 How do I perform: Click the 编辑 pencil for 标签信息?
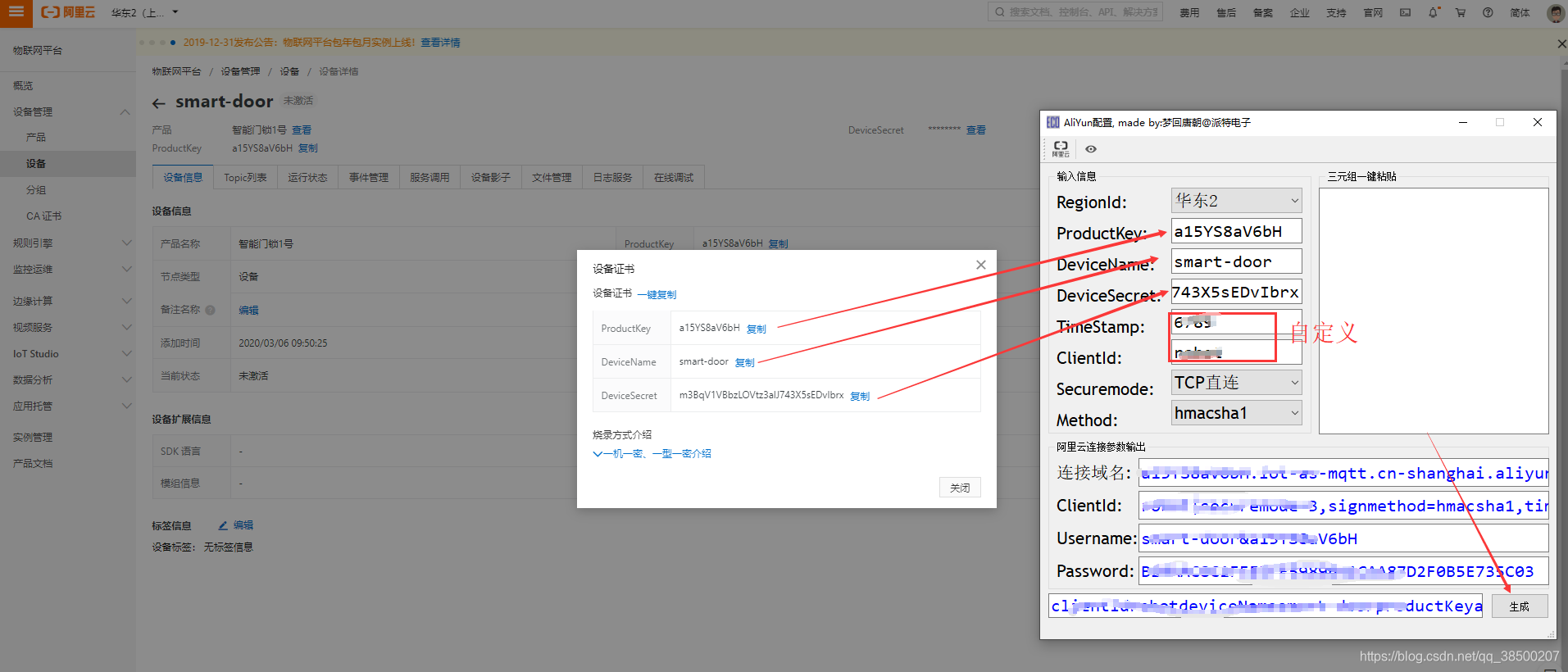[x=236, y=524]
